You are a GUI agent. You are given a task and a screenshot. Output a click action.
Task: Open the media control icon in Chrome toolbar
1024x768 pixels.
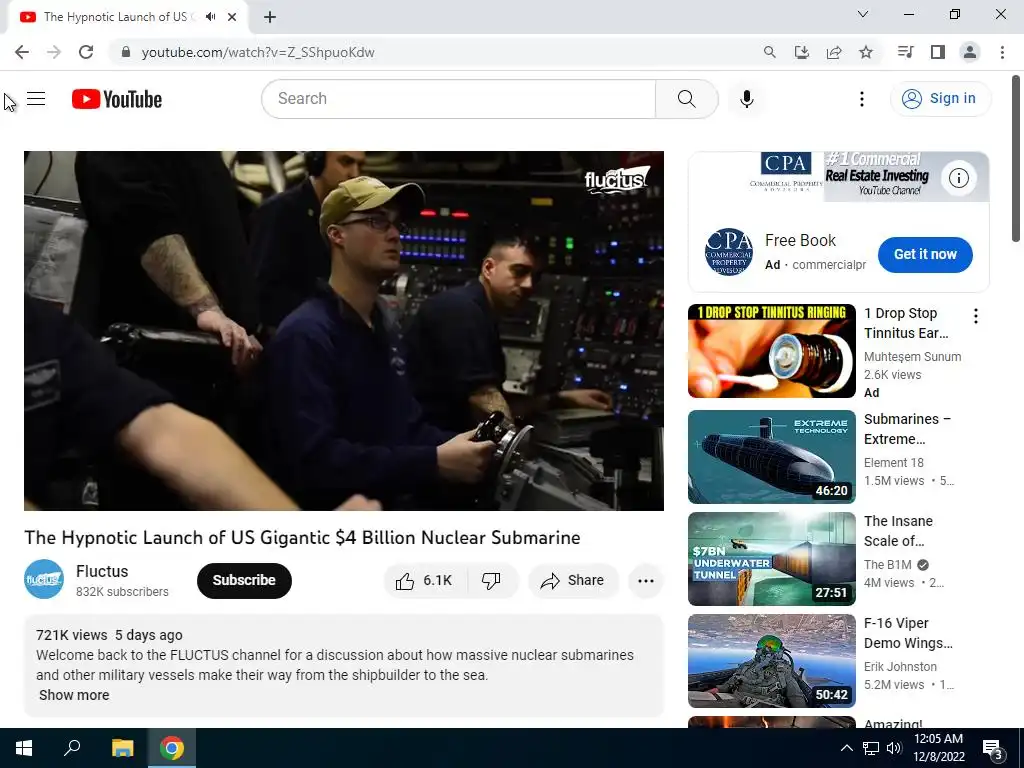905,52
